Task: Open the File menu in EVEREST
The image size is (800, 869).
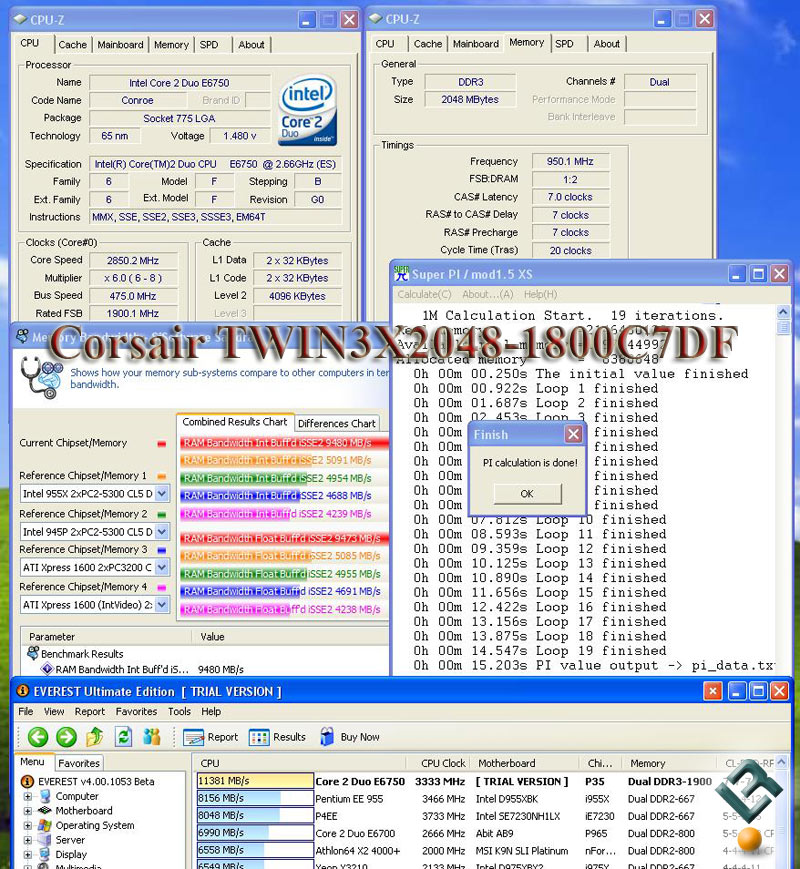Action: (26, 711)
